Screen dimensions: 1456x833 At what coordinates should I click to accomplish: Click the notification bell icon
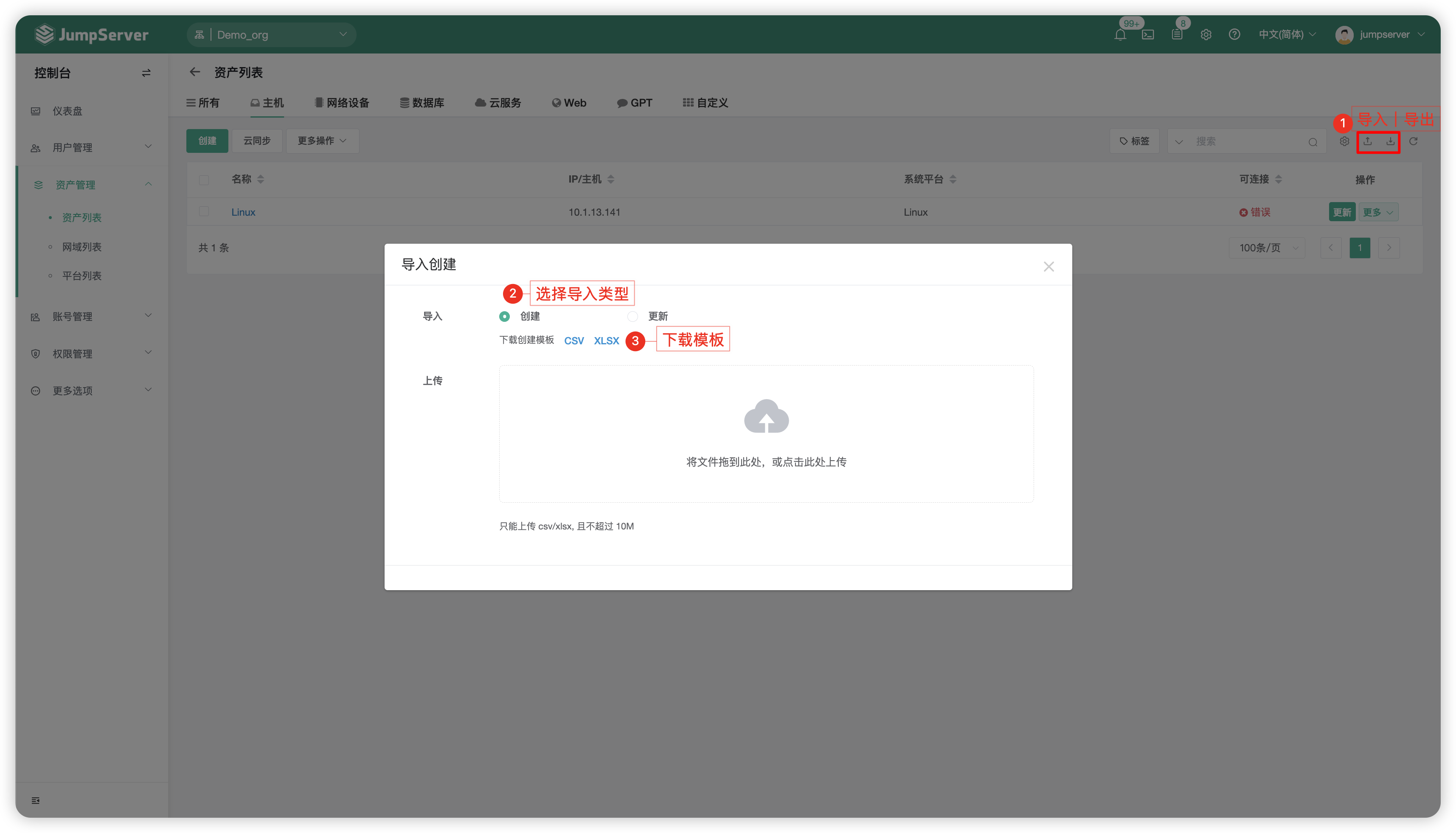coord(1120,35)
